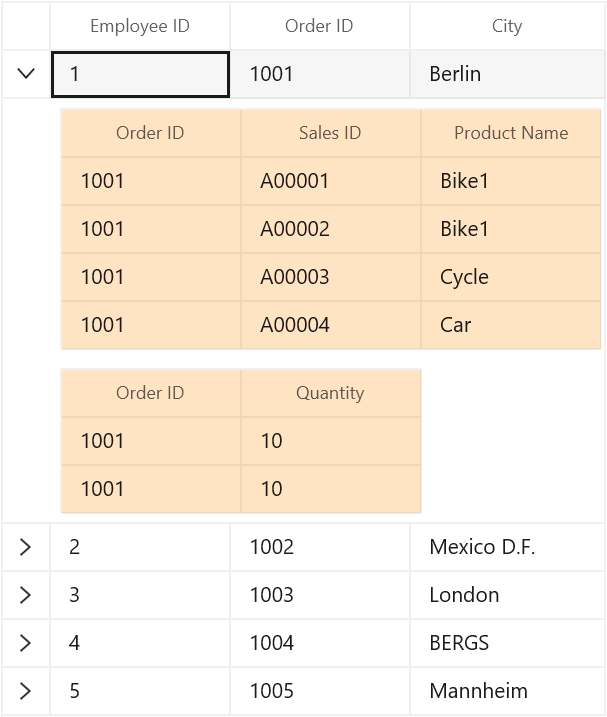Image resolution: width=607 pixels, height=717 pixels.
Task: Select Order ID cell 1004
Action: (x=320, y=643)
